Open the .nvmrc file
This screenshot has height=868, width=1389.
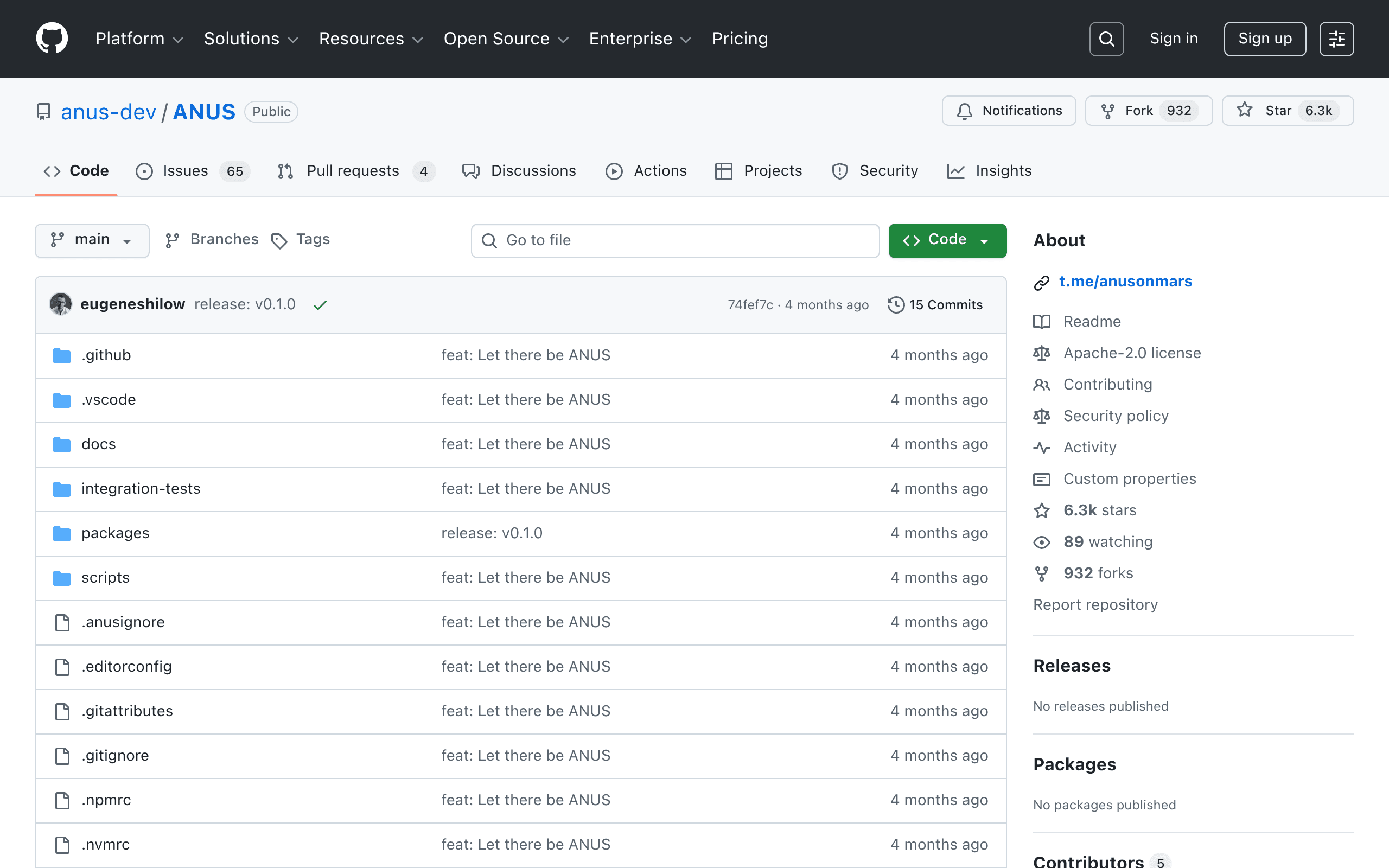point(106,845)
